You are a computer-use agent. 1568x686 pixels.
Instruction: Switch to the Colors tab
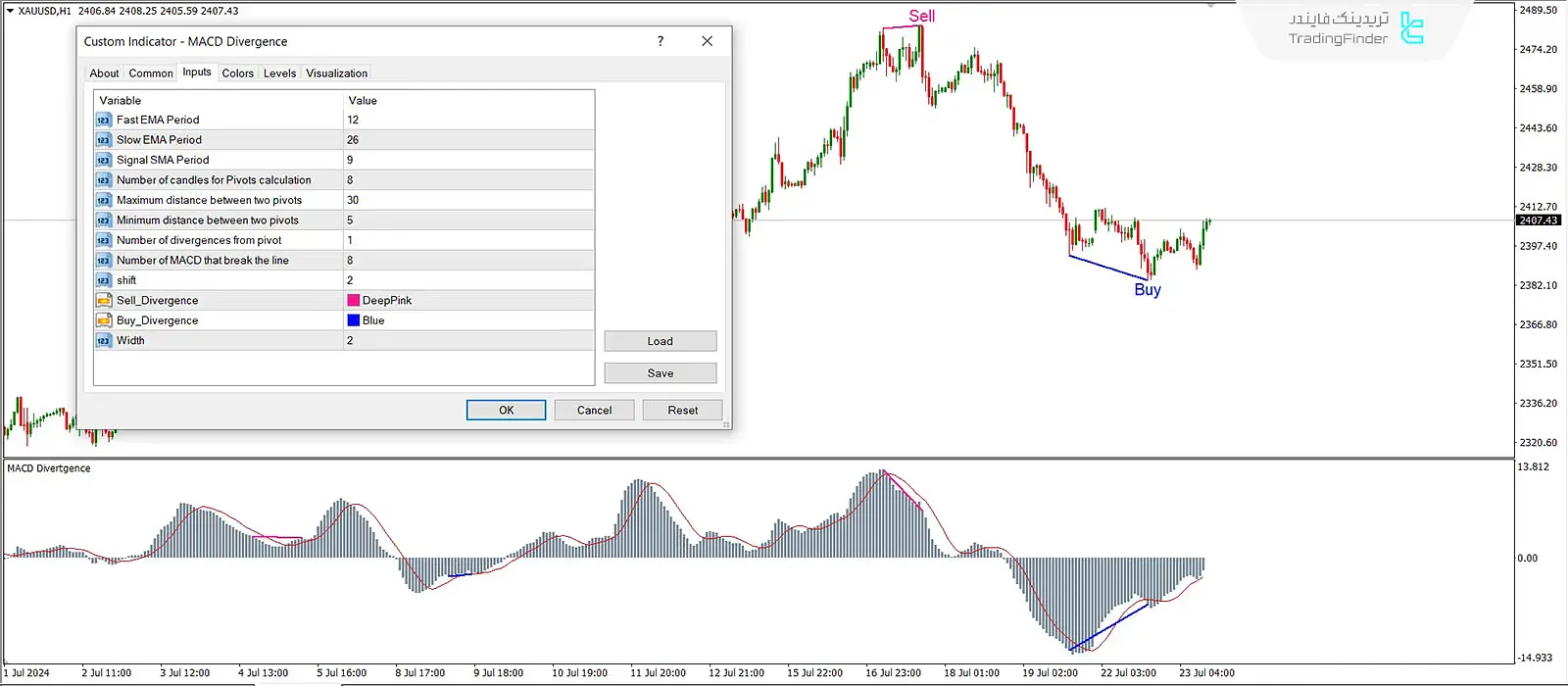(x=237, y=73)
